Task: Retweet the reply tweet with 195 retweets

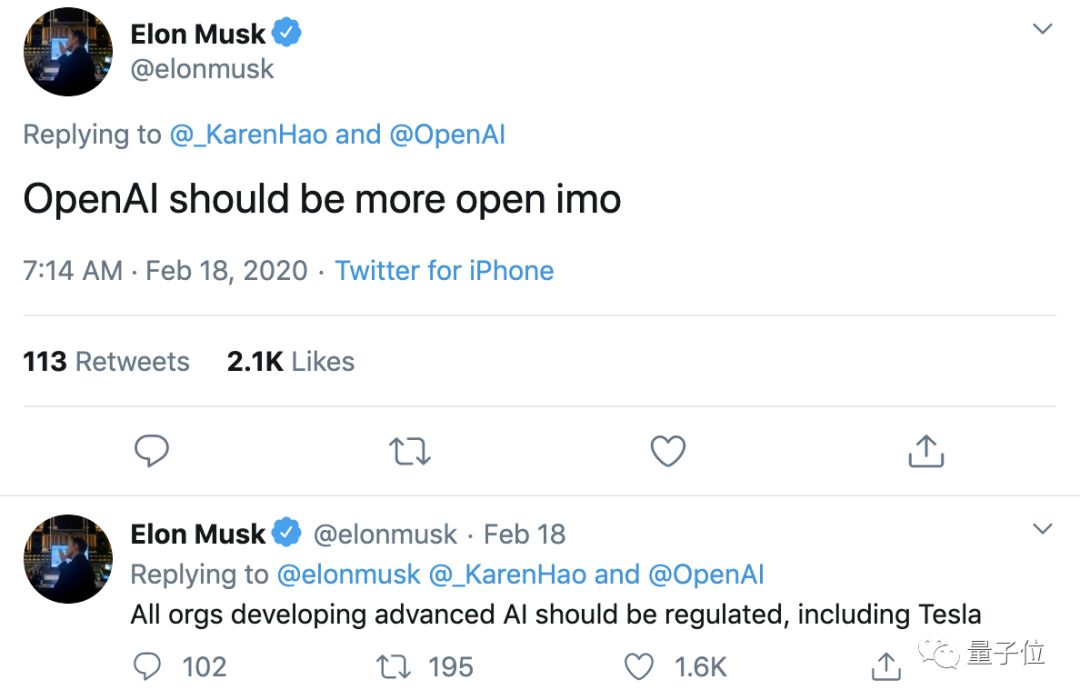Action: (395, 666)
